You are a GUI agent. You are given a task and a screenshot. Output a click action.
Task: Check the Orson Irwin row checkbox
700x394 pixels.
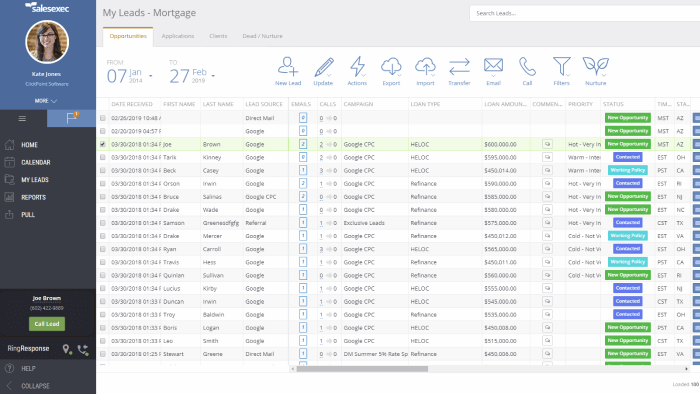point(103,183)
